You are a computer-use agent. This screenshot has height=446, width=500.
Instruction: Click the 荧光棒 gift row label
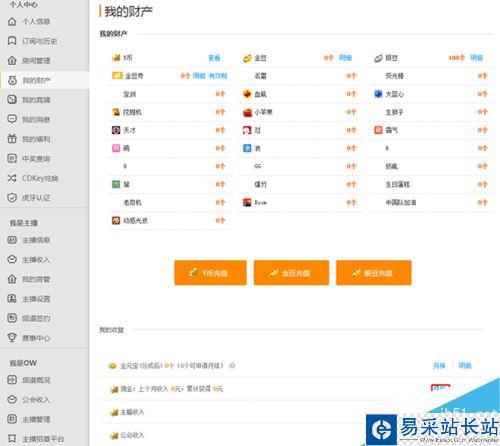(394, 76)
